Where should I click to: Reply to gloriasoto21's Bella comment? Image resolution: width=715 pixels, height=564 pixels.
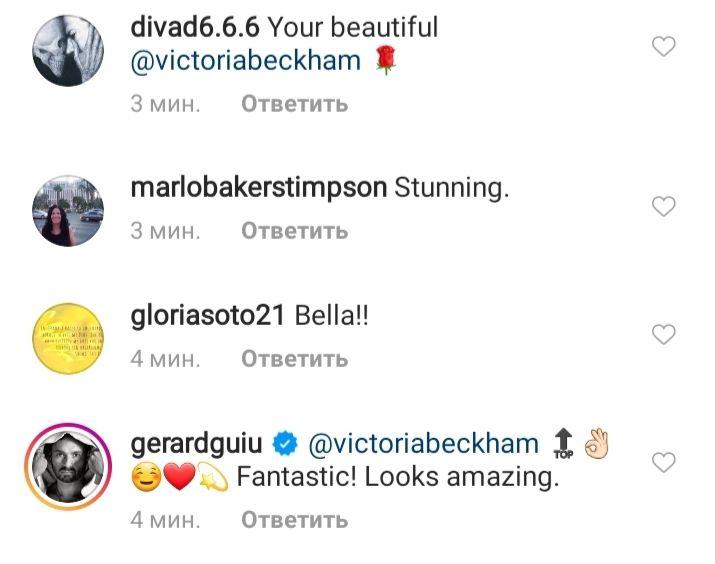point(295,359)
